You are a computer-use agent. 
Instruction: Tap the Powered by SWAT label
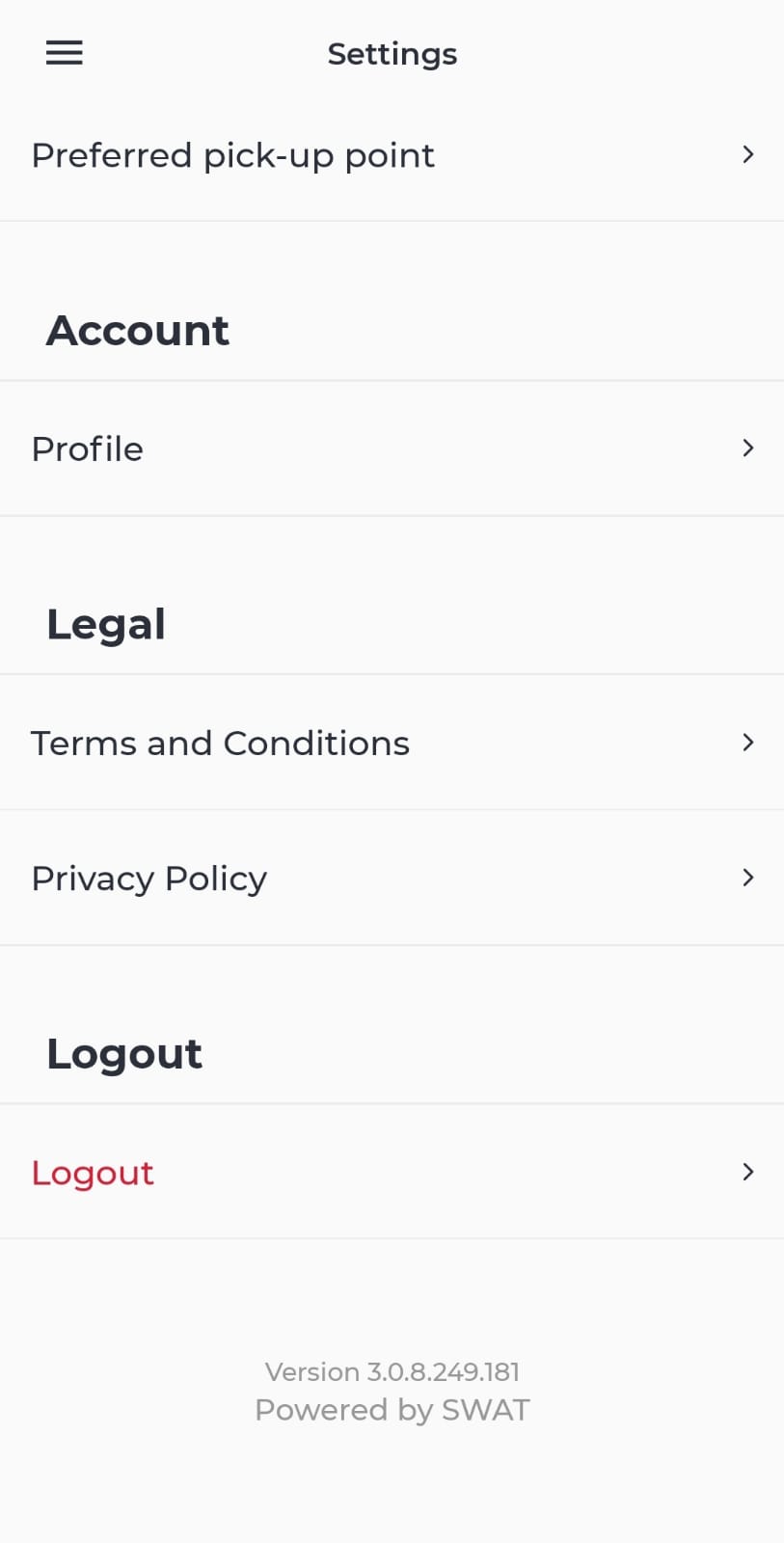click(392, 1410)
